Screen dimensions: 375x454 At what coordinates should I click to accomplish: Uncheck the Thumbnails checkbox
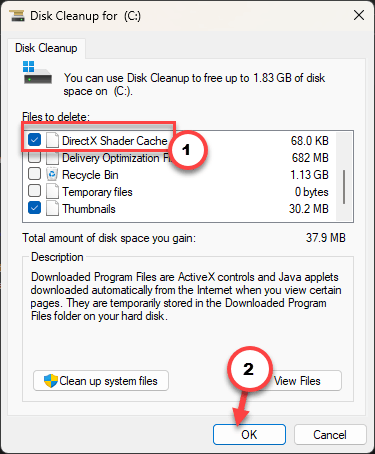coord(34,208)
